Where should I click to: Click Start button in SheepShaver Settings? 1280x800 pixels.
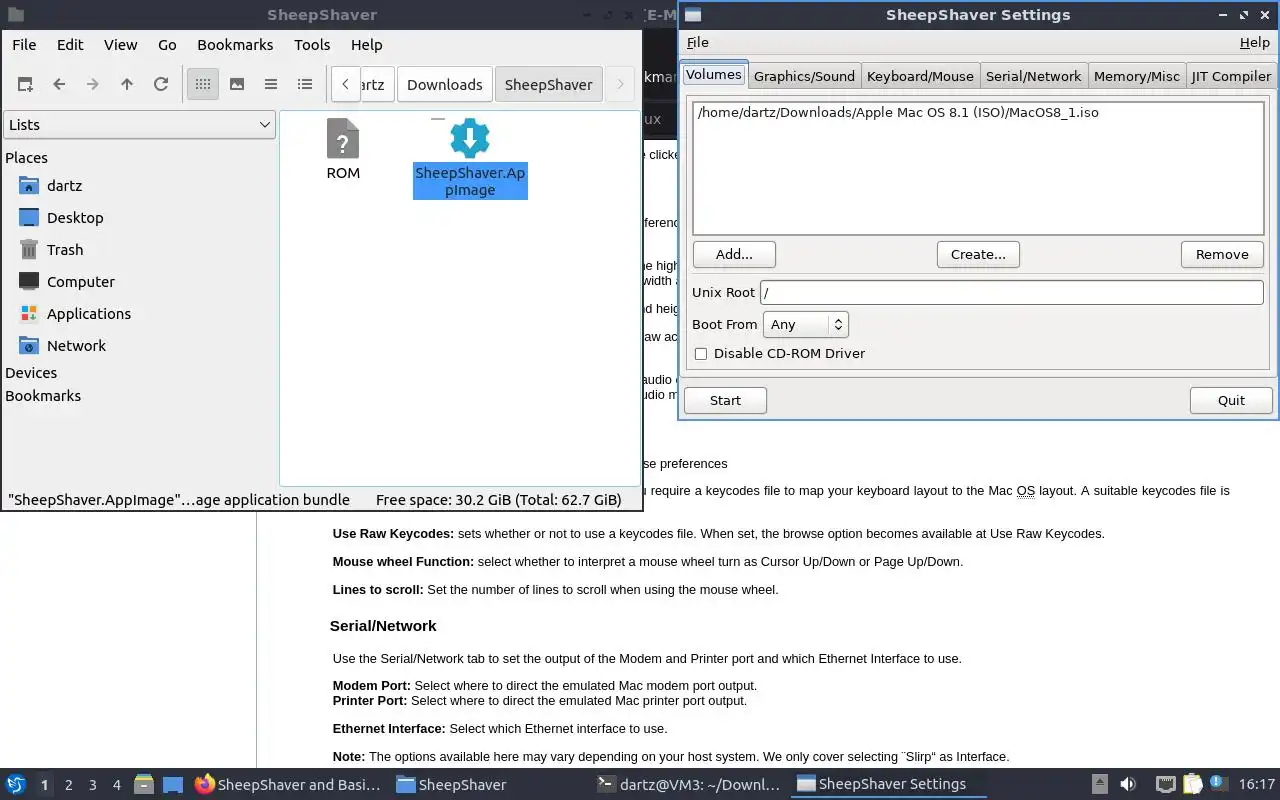(725, 400)
